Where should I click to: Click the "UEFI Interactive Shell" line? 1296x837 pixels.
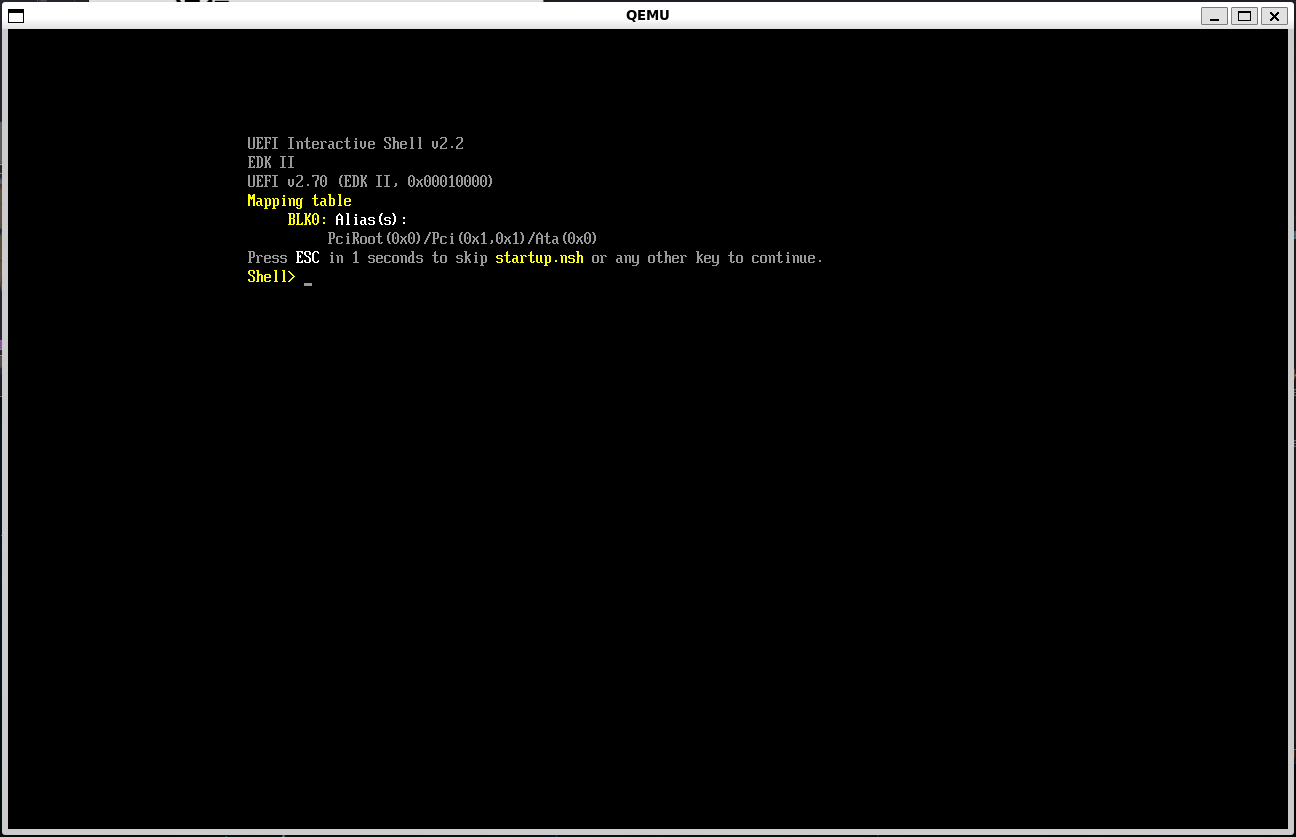point(335,144)
